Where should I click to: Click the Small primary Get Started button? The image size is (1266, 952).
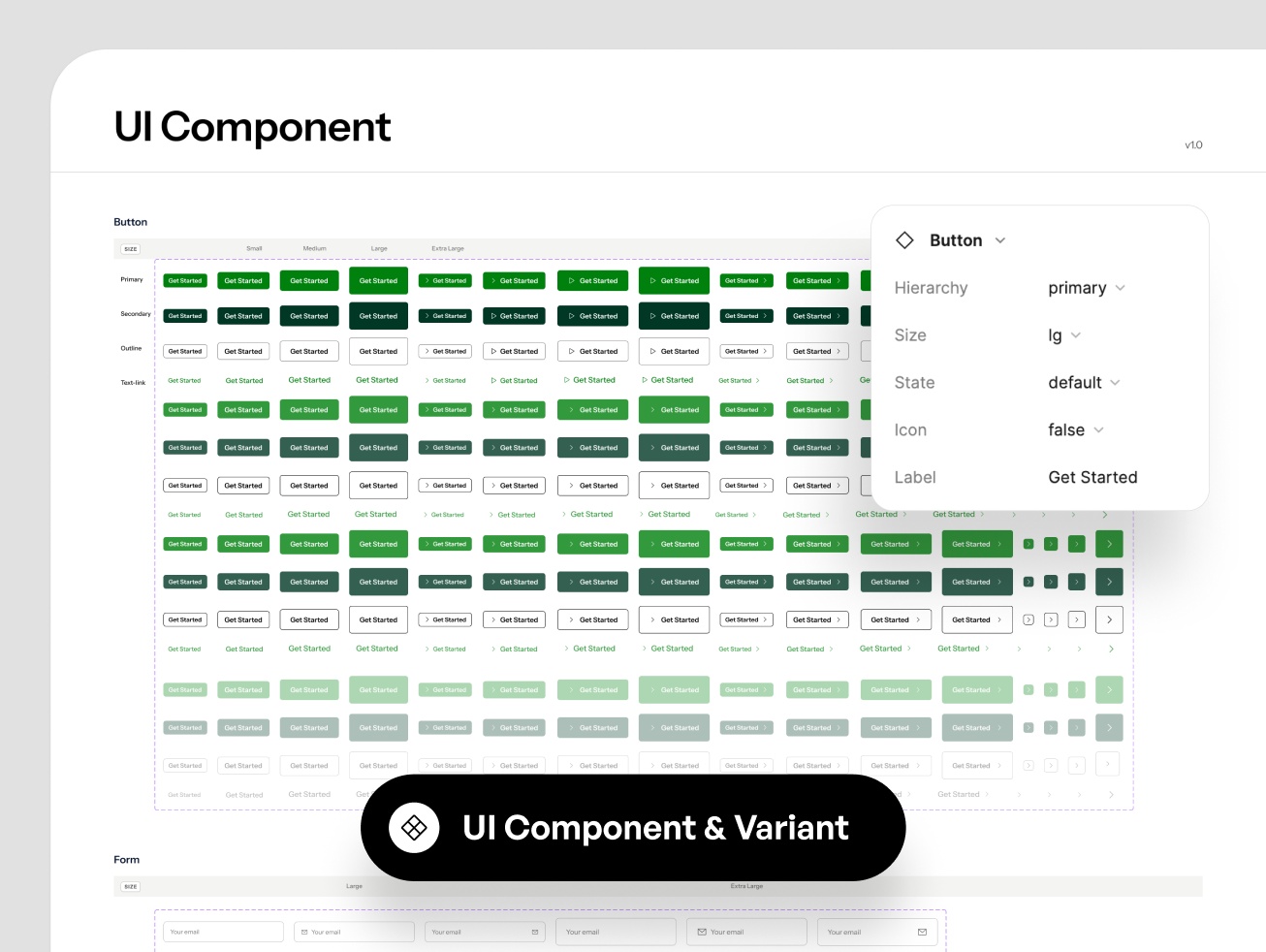tap(184, 280)
